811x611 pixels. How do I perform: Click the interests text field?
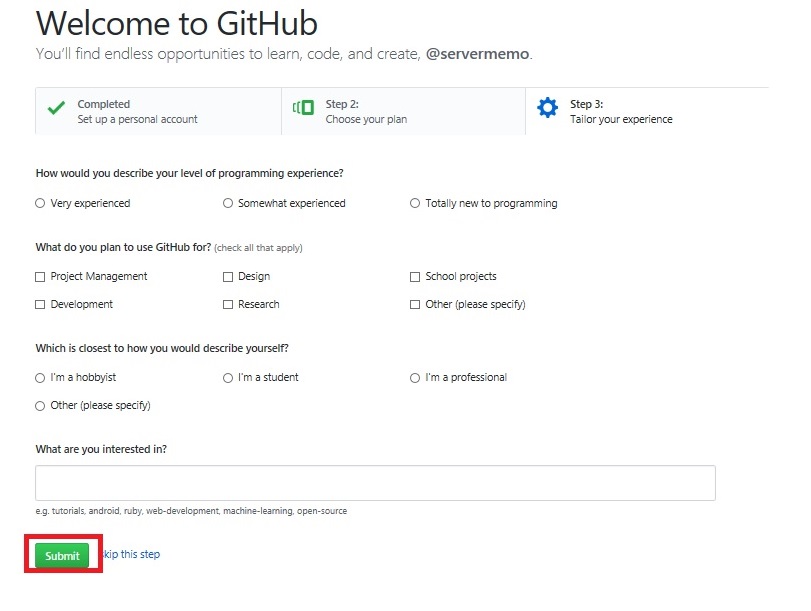(x=376, y=483)
